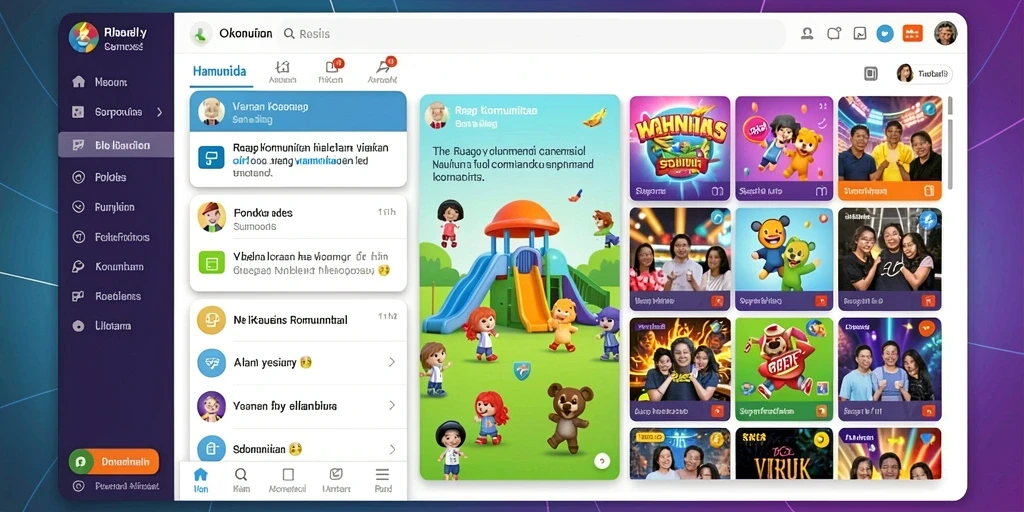This screenshot has height=512, width=1024.
Task: Click the orange calendar icon in top bar
Action: pos(912,33)
